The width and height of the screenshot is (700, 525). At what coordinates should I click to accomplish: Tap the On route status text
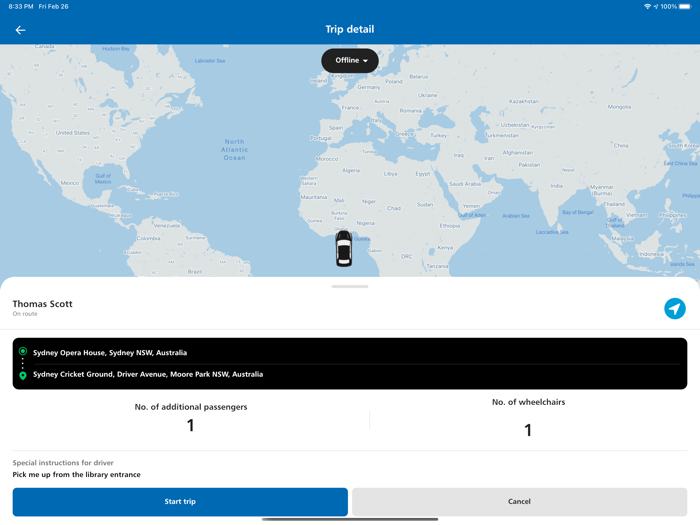click(25, 314)
